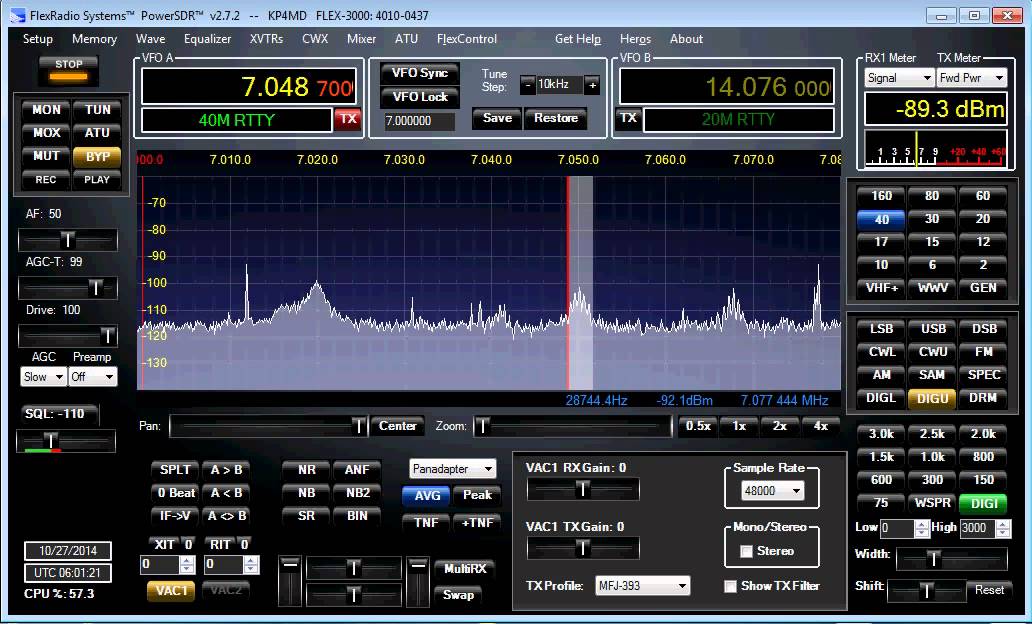Select the WWV band button

[x=932, y=288]
